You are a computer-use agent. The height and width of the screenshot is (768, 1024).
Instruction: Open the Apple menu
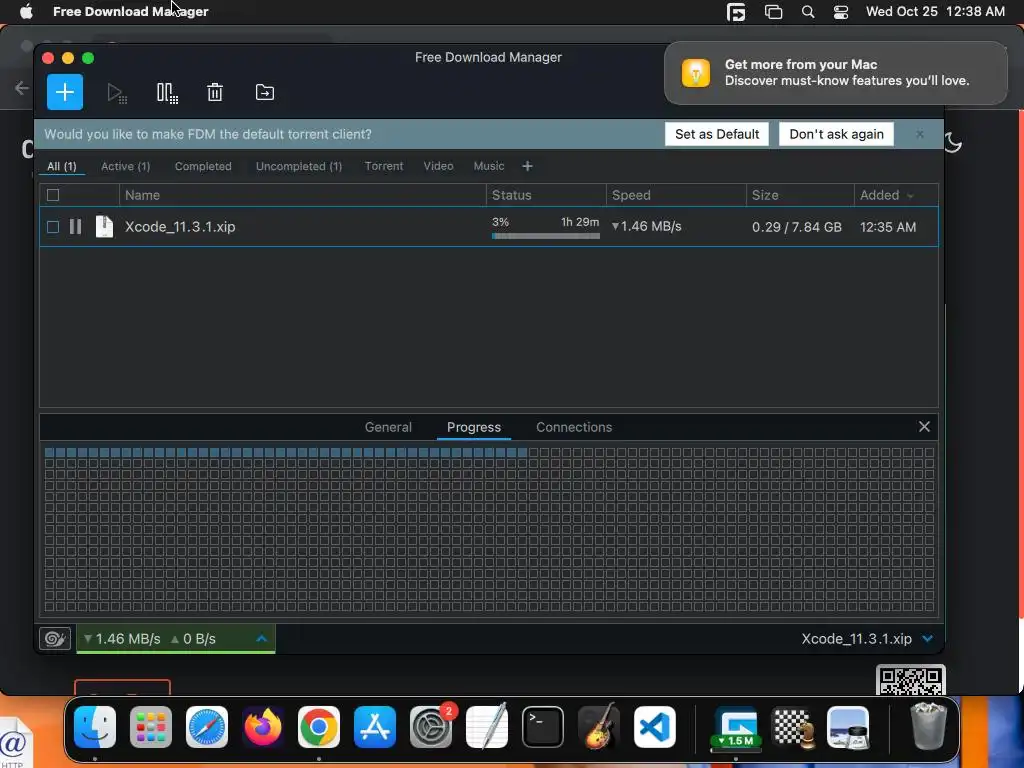point(26,11)
